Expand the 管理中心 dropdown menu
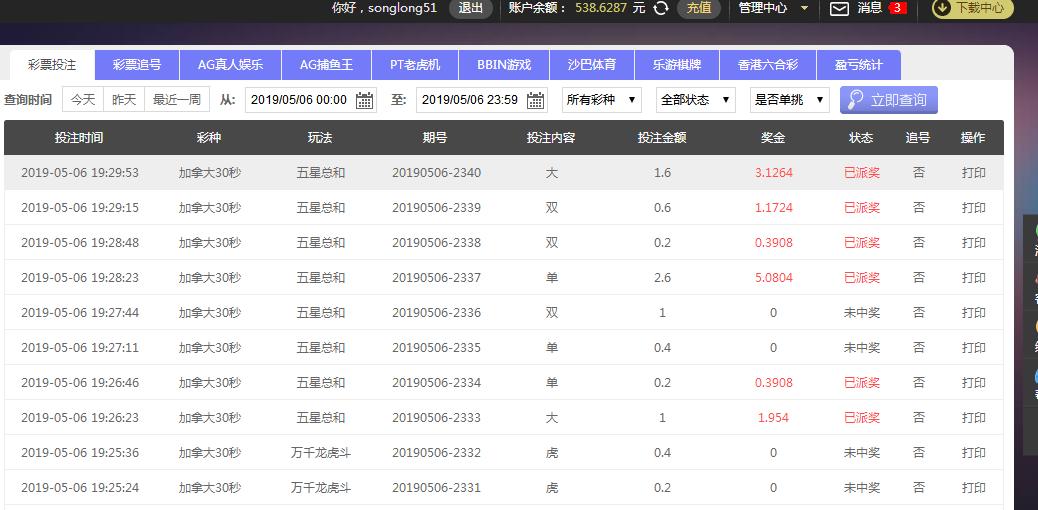Viewport: 1038px width, 510px height. pos(773,8)
